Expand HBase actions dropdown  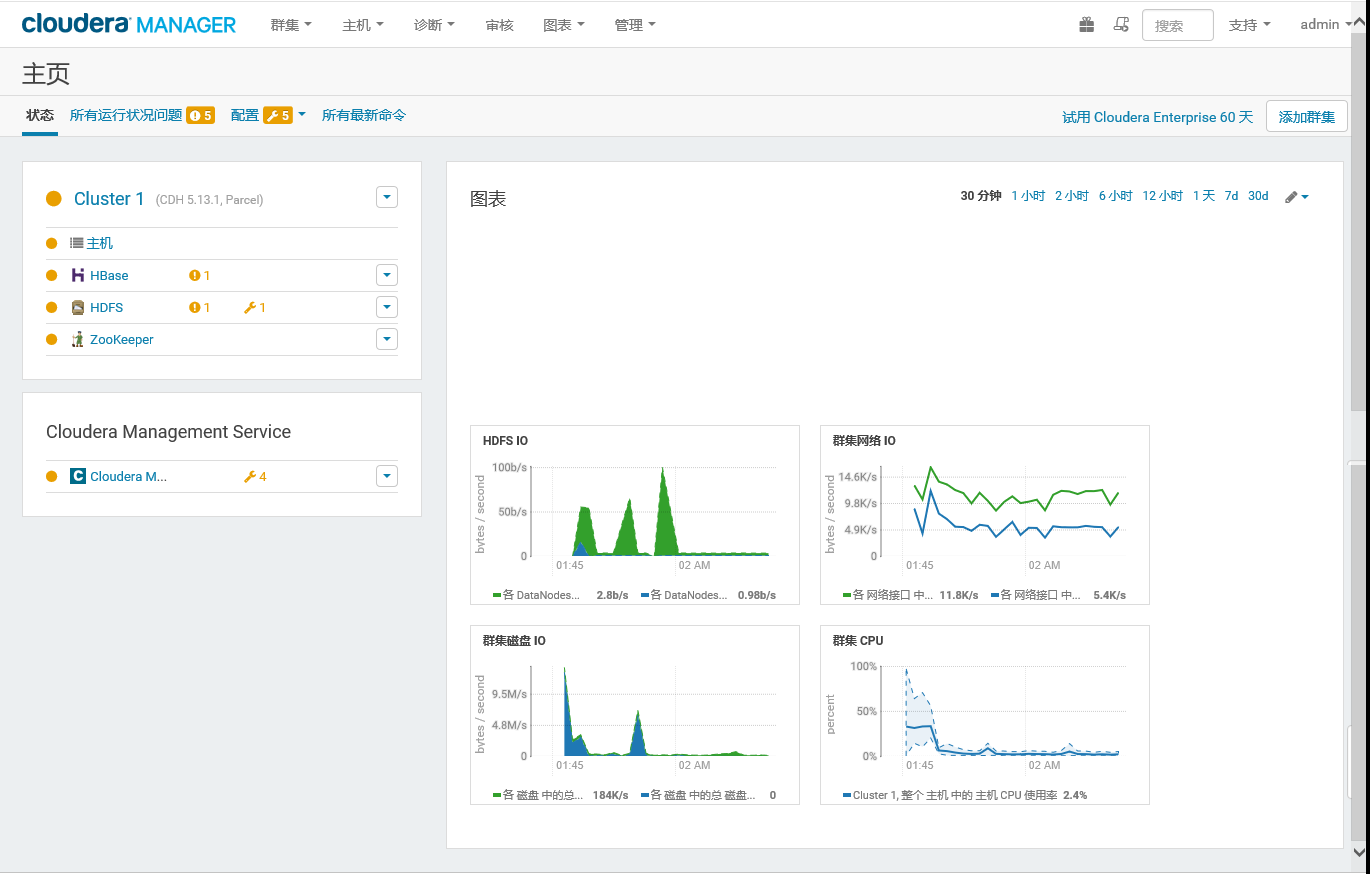pos(387,275)
